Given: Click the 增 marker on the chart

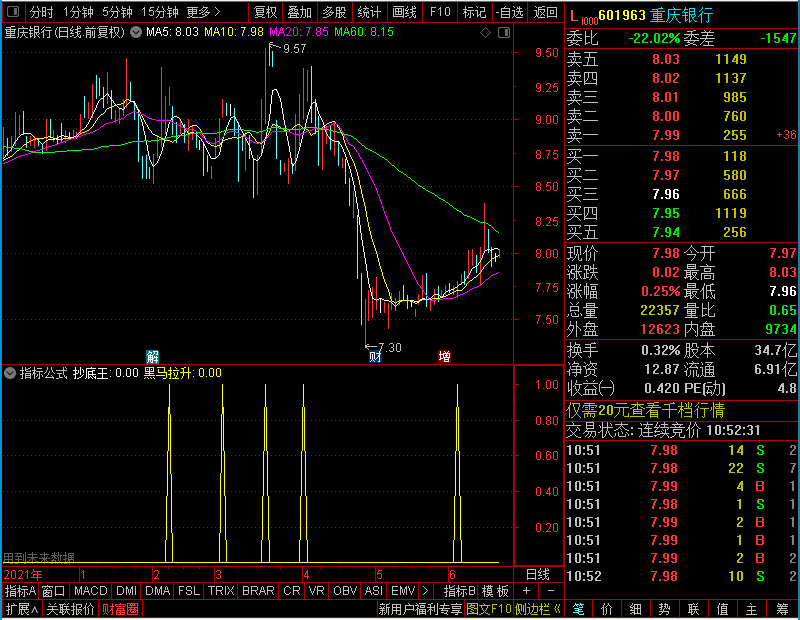Looking at the screenshot, I should 444,356.
